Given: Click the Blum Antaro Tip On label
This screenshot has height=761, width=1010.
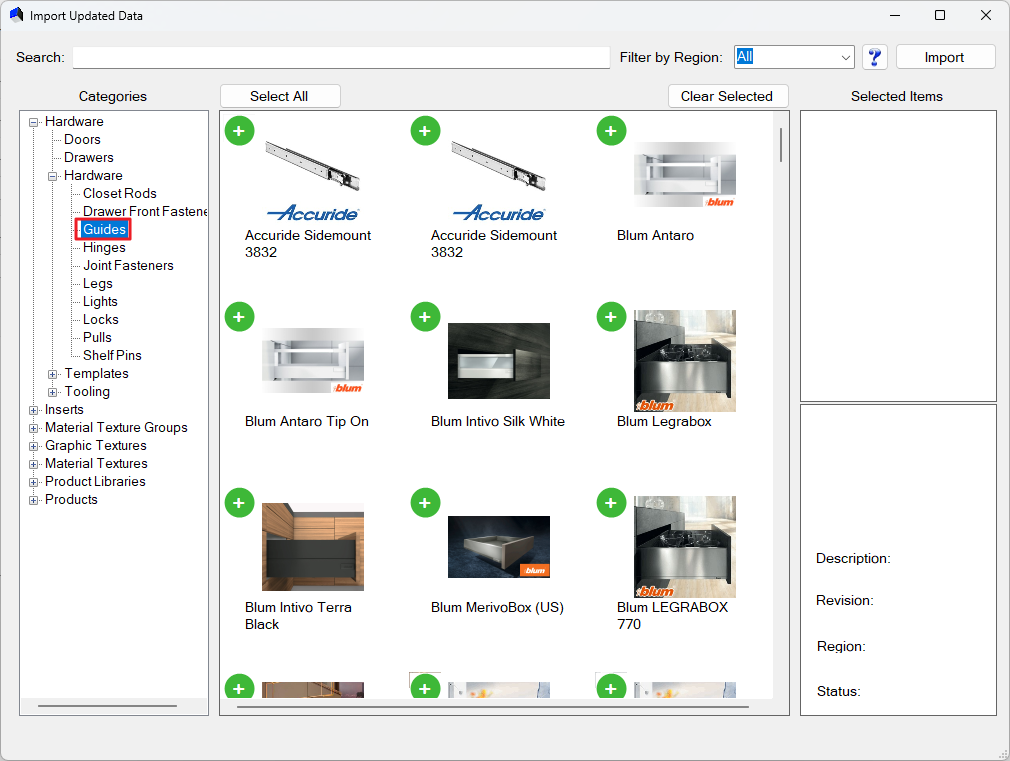Looking at the screenshot, I should [307, 421].
